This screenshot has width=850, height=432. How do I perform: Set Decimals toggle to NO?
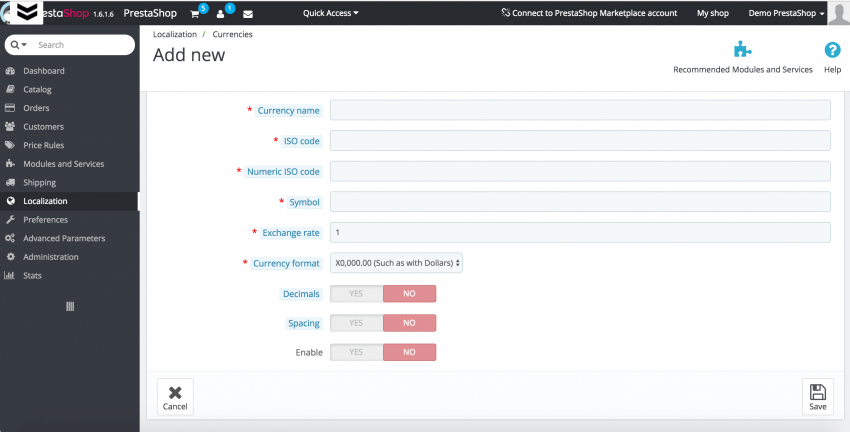pyautogui.click(x=409, y=294)
